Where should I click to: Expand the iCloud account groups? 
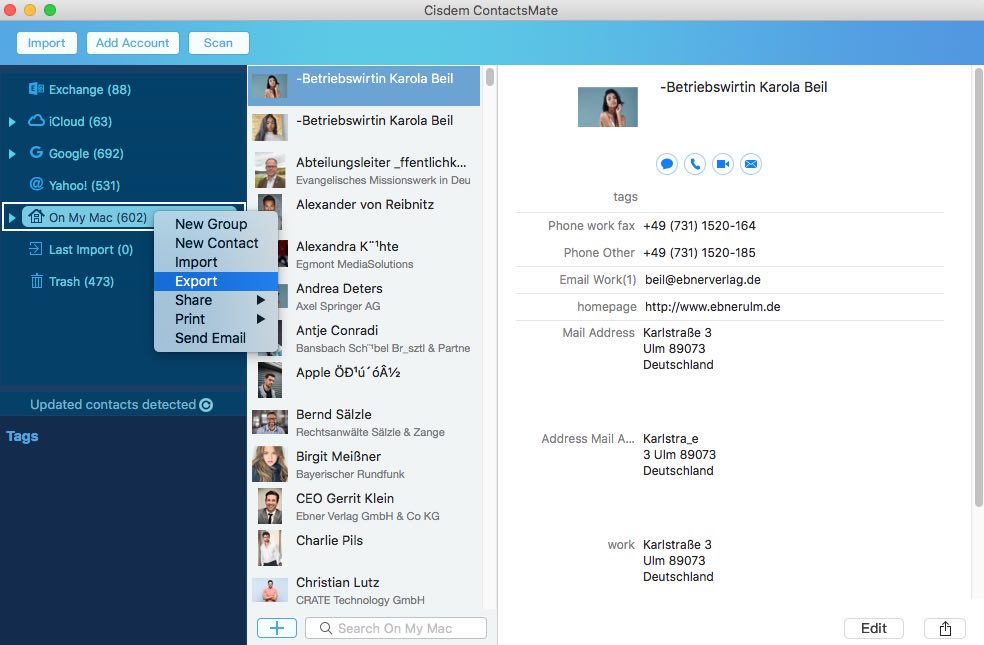pos(12,122)
